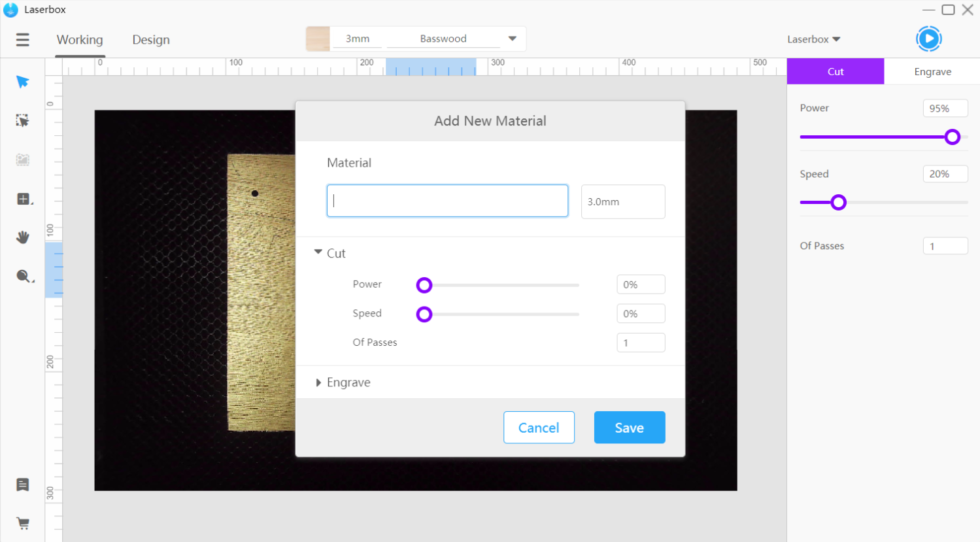Activate the hand pan tool
Viewport: 980px width, 542px height.
tap(22, 238)
